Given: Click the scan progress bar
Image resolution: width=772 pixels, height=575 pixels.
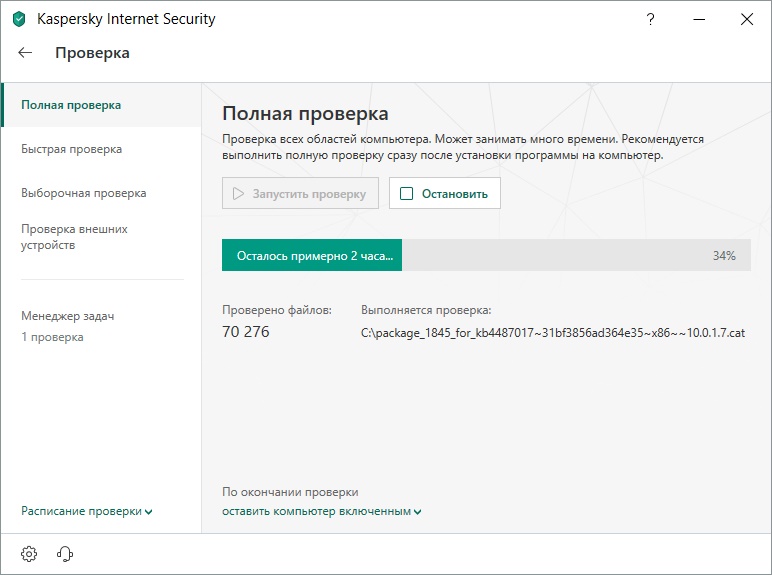Looking at the screenshot, I should (486, 255).
